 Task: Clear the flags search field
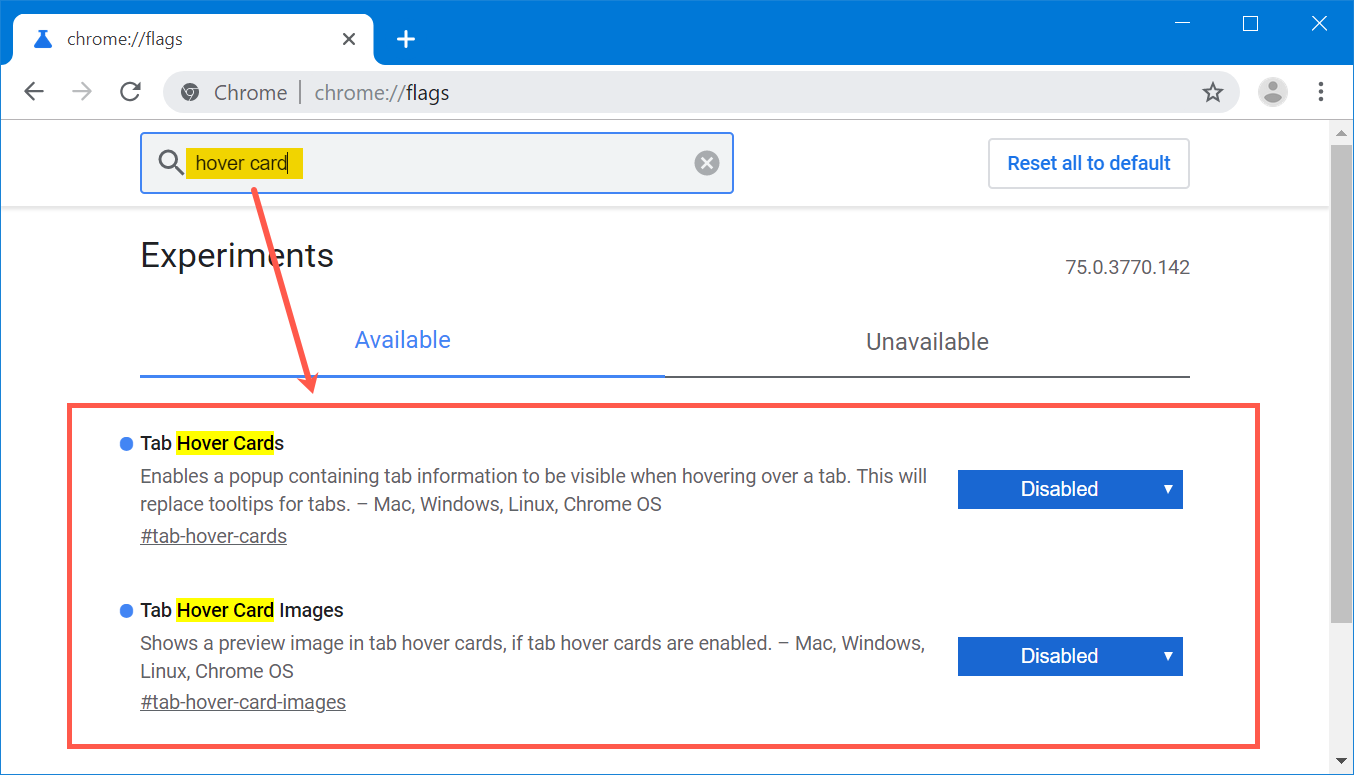pyautogui.click(x=707, y=163)
